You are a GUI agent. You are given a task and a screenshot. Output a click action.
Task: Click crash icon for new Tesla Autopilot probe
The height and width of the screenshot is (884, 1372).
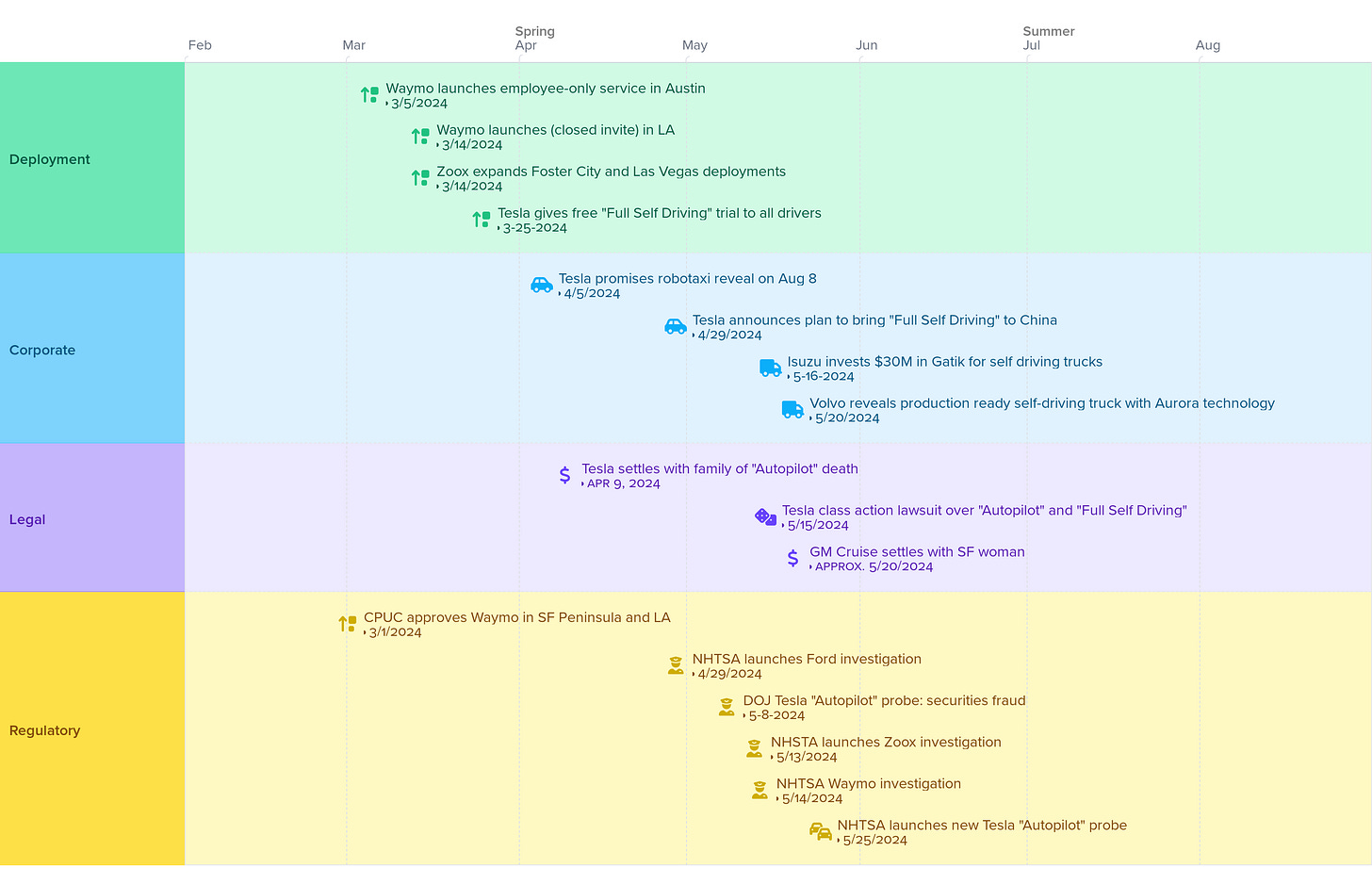tap(821, 831)
